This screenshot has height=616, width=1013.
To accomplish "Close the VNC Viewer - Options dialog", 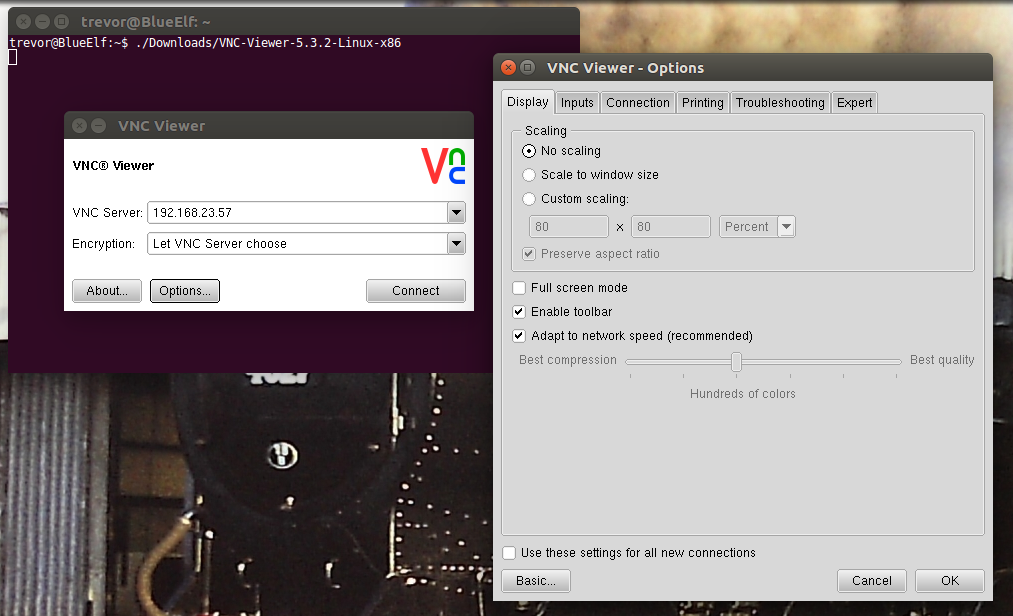I will point(508,67).
